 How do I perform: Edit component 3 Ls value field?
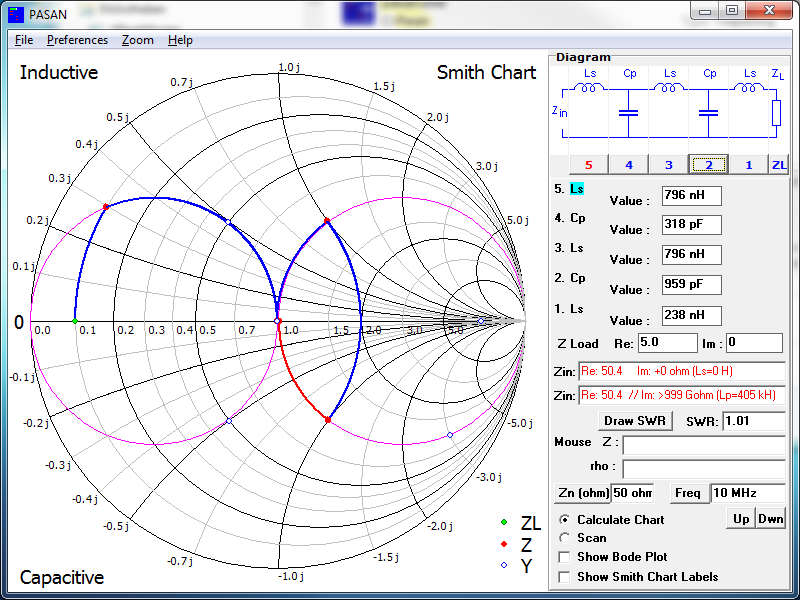coord(691,255)
